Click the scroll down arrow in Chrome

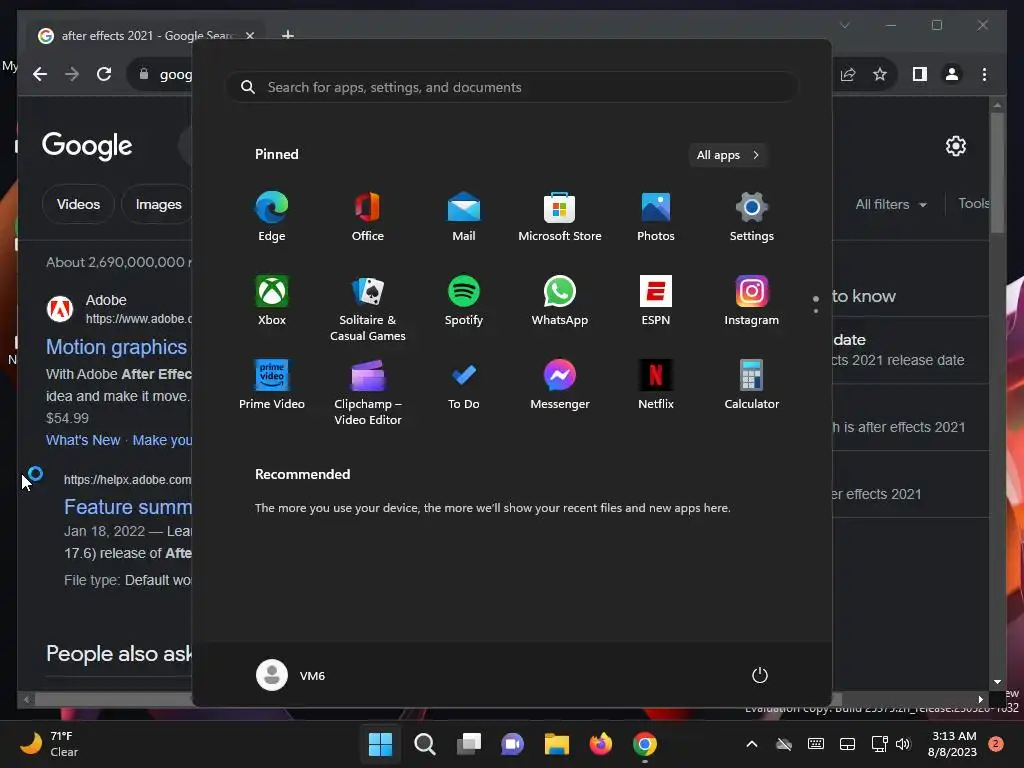[x=997, y=682]
